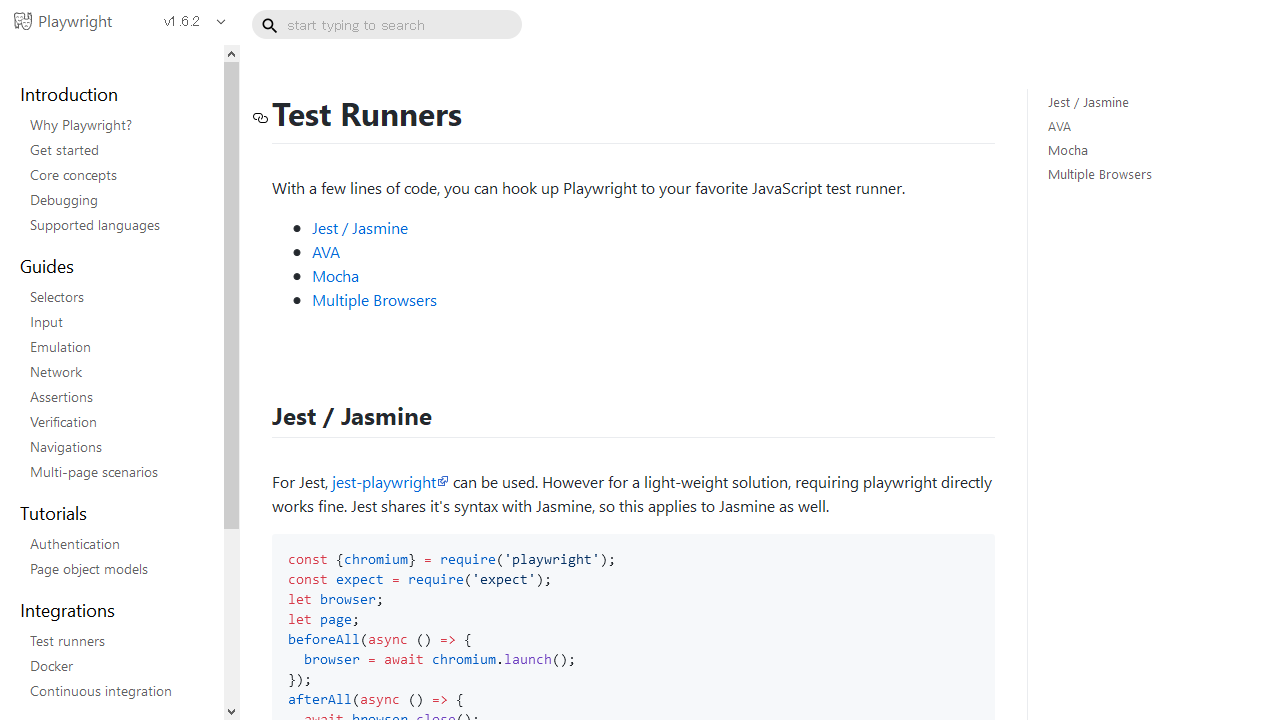Image resolution: width=1280 pixels, height=720 pixels.
Task: Open the v1.6.2 version dropdown
Action: pos(195,21)
